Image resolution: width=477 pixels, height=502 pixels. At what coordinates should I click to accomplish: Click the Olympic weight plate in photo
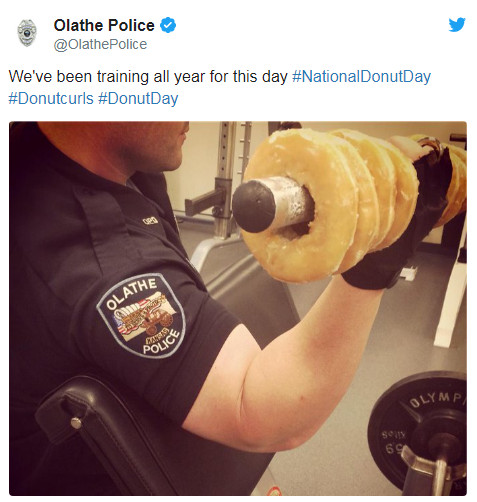pyautogui.click(x=418, y=430)
